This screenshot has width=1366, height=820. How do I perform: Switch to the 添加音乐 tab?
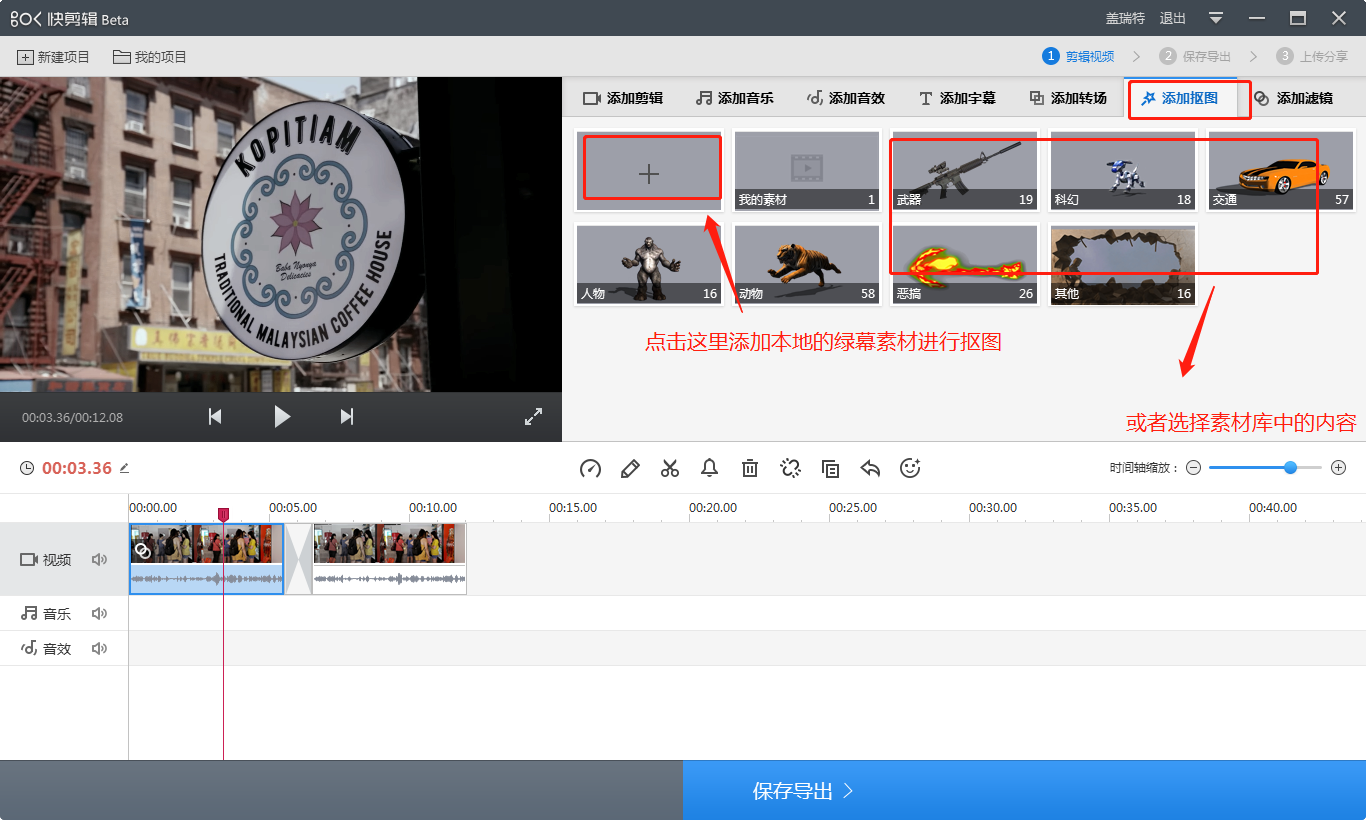click(734, 98)
